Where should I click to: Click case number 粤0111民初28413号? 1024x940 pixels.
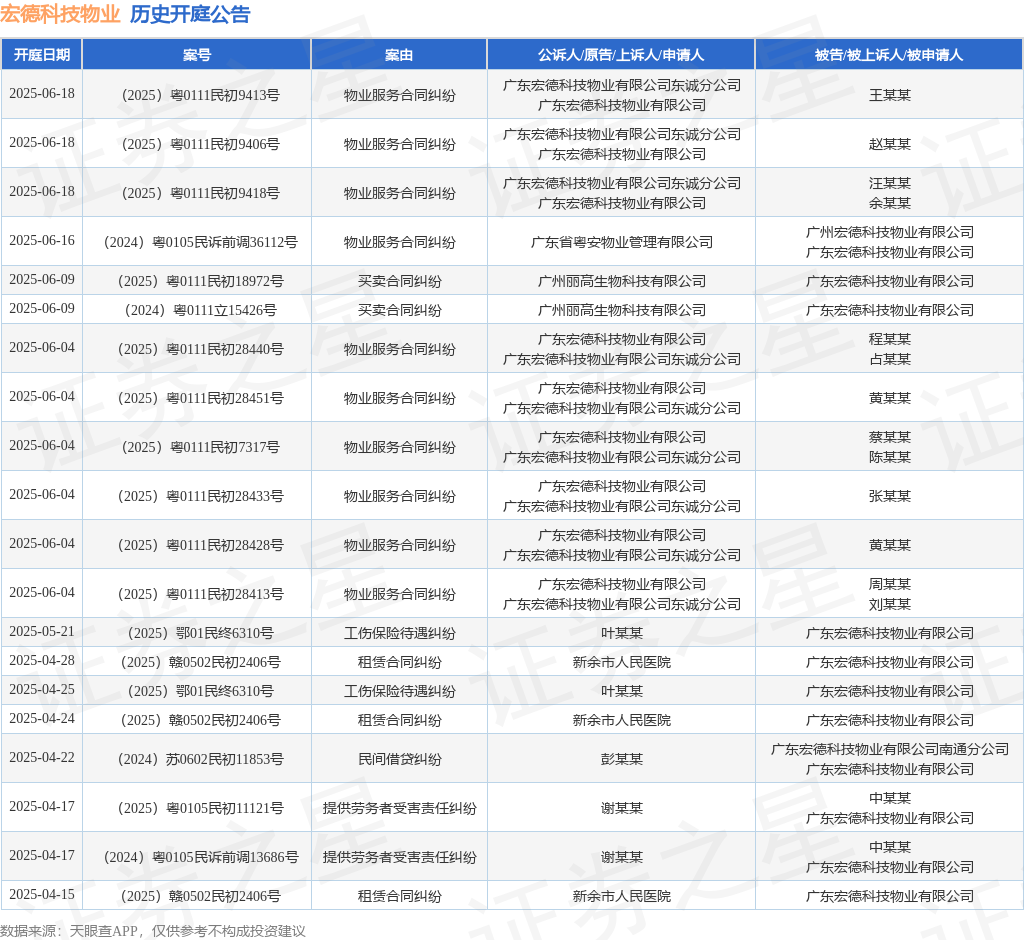click(200, 594)
